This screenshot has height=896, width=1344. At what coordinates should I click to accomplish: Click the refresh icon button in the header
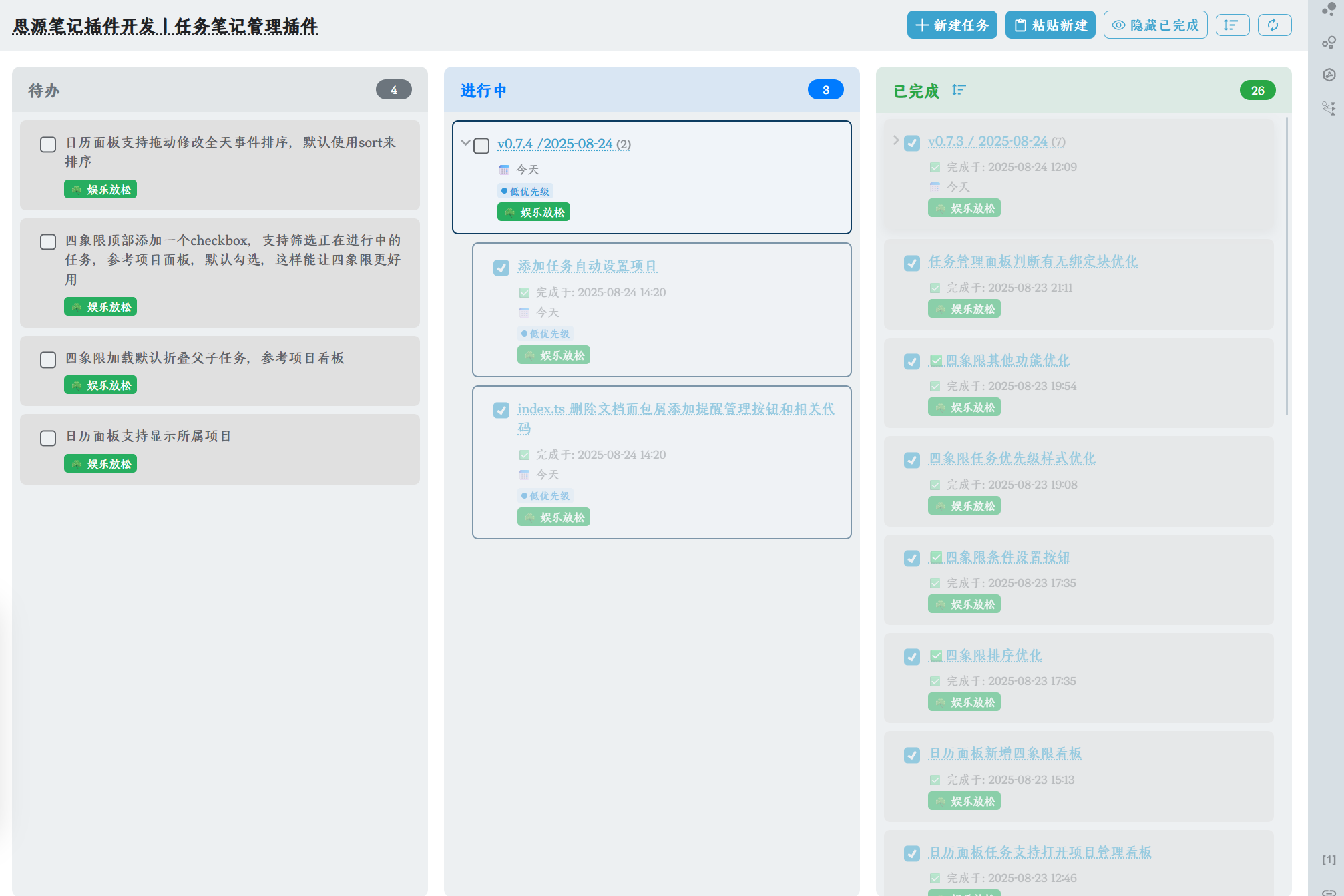1274,25
